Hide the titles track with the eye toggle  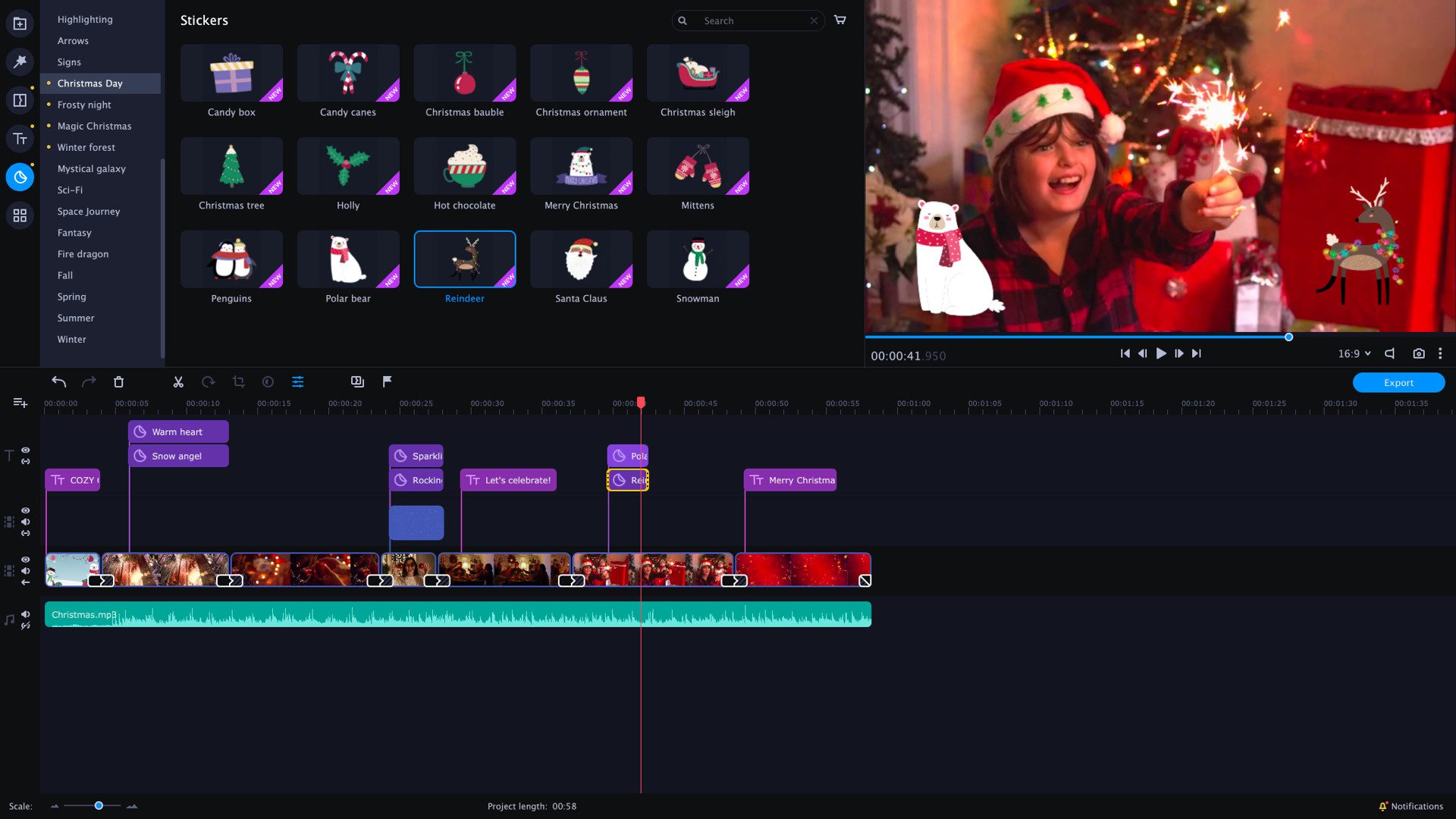25,449
